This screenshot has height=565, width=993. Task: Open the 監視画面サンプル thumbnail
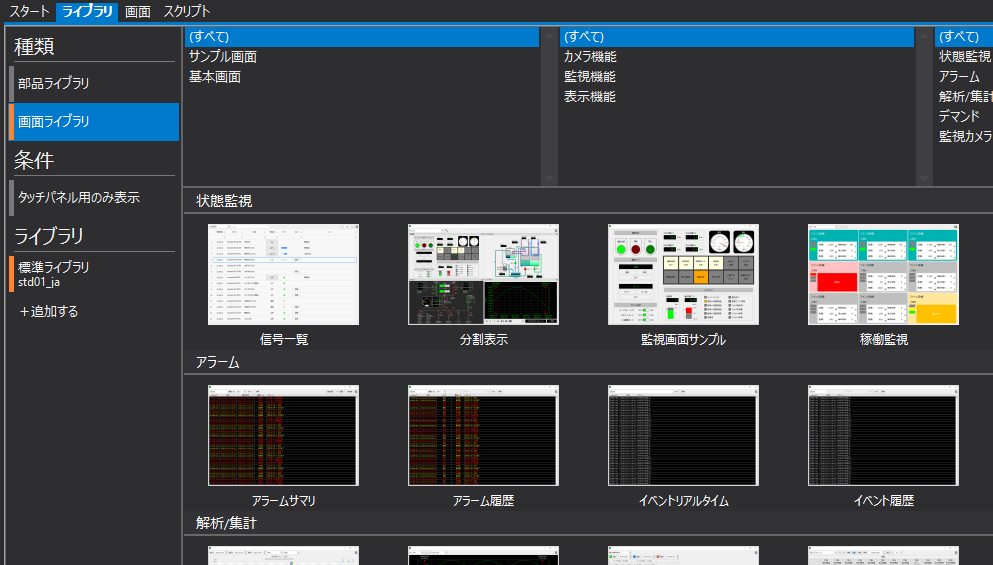click(x=683, y=275)
